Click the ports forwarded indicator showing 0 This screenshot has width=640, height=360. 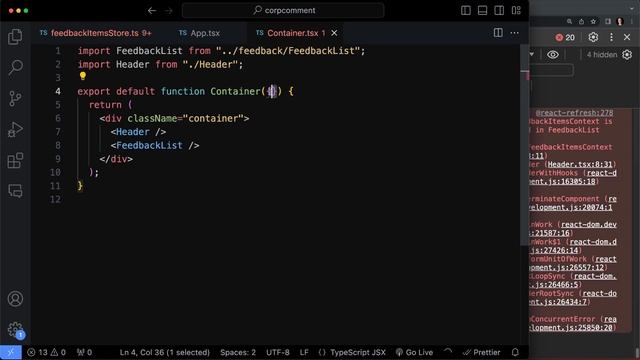pyautogui.click(x=84, y=352)
